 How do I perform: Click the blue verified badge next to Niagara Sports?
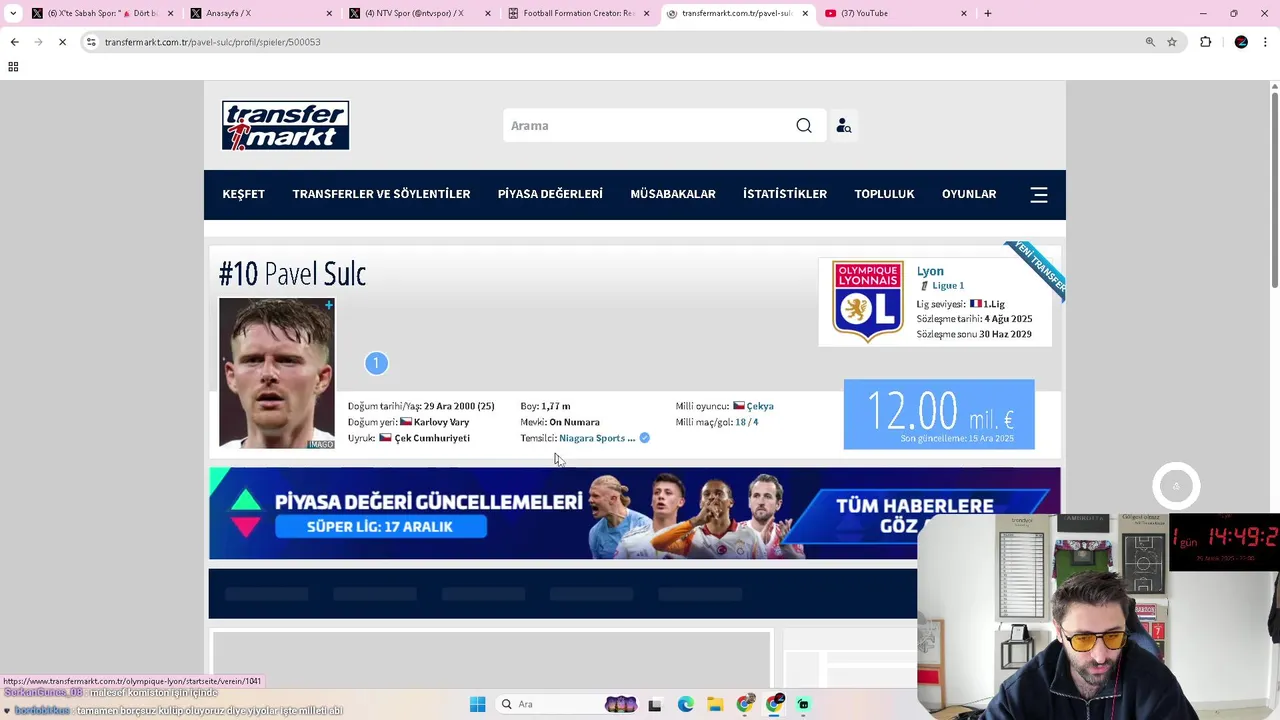[x=644, y=438]
